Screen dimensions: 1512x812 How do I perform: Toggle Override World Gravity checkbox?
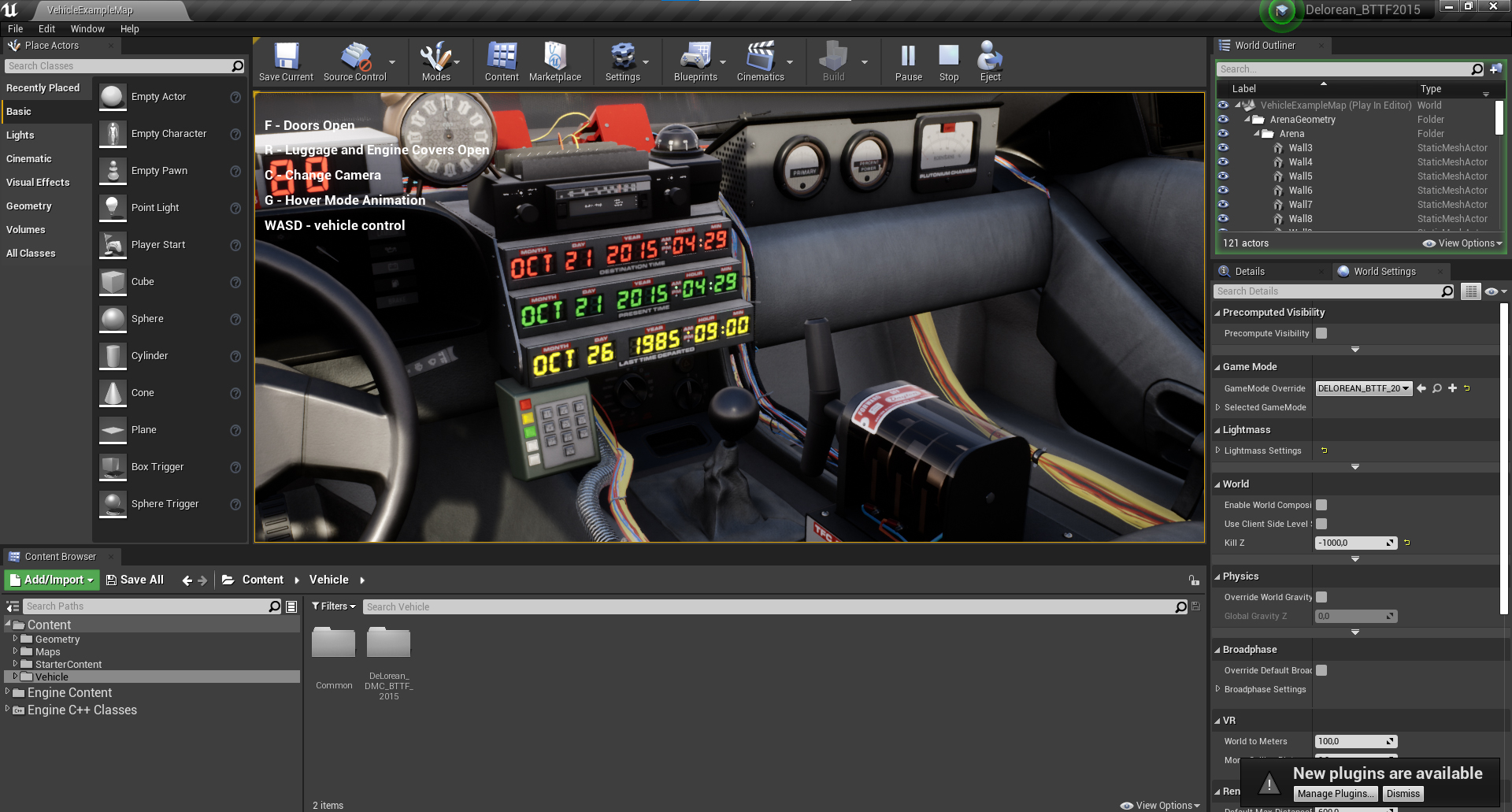(x=1321, y=597)
